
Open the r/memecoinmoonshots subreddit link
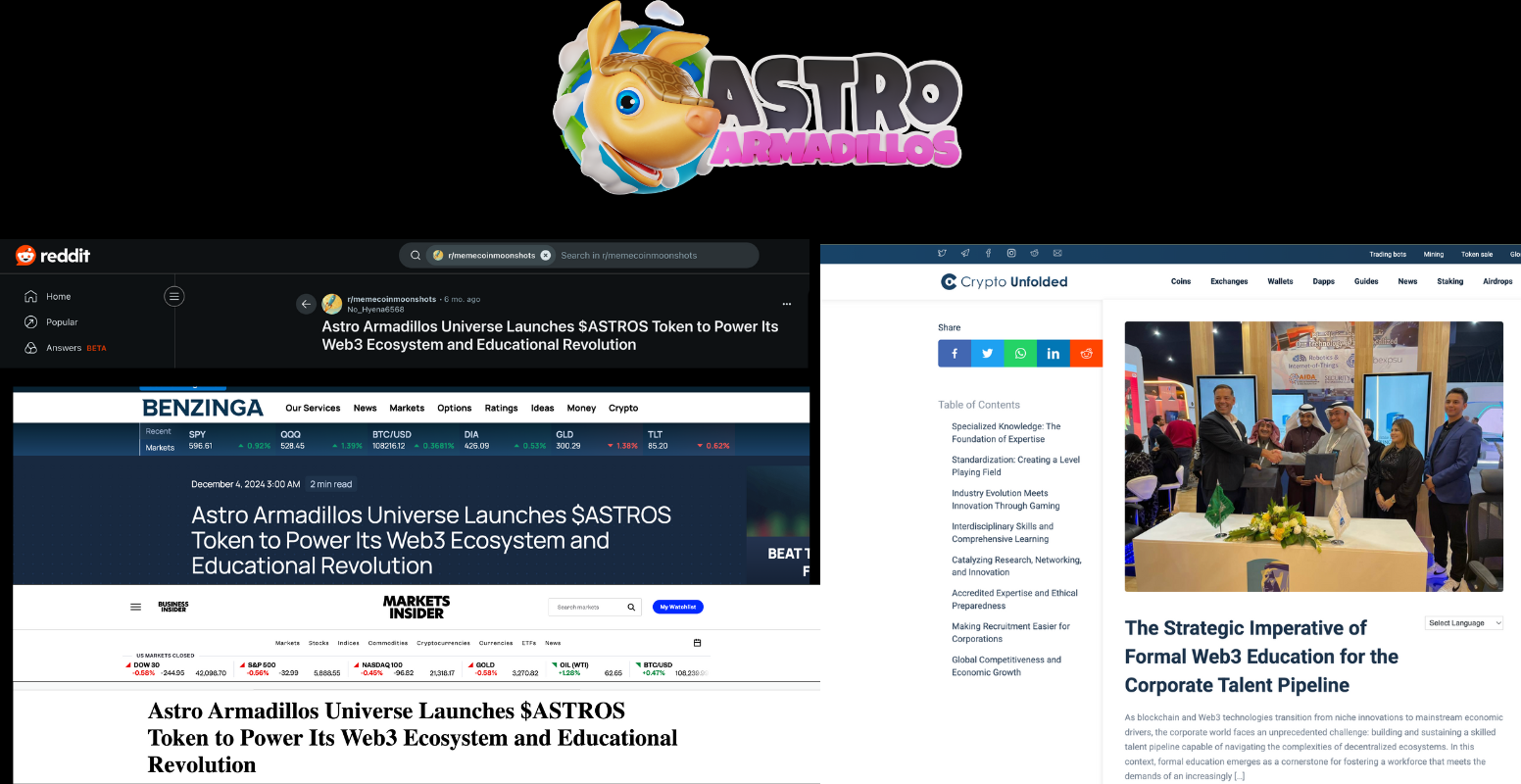(x=391, y=299)
